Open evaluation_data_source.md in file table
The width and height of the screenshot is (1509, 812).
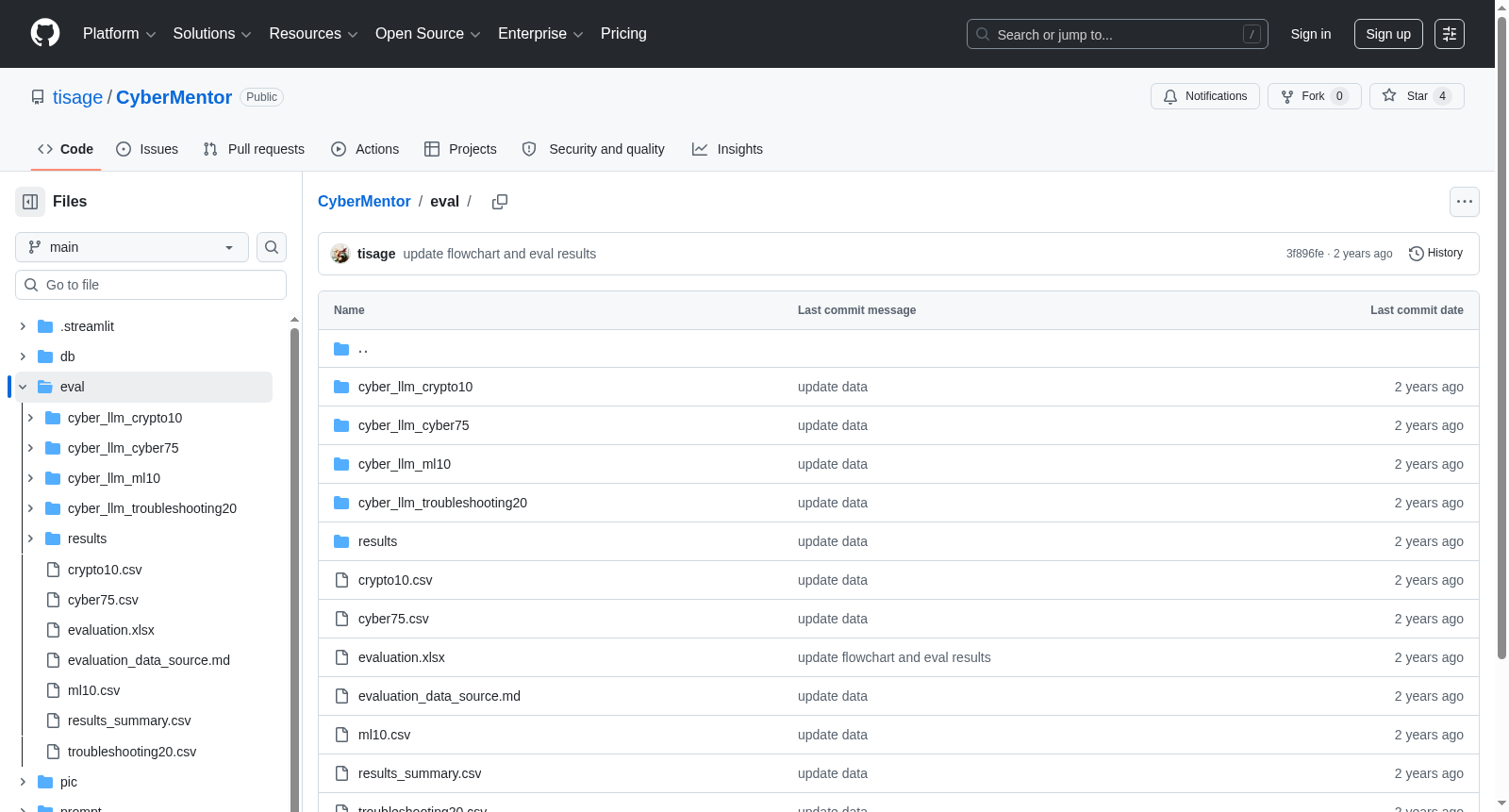pyautogui.click(x=439, y=696)
